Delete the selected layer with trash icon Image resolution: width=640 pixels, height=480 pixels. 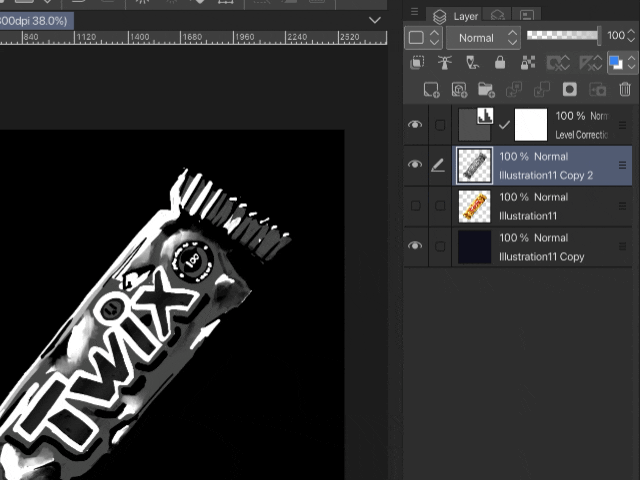pyautogui.click(x=625, y=89)
